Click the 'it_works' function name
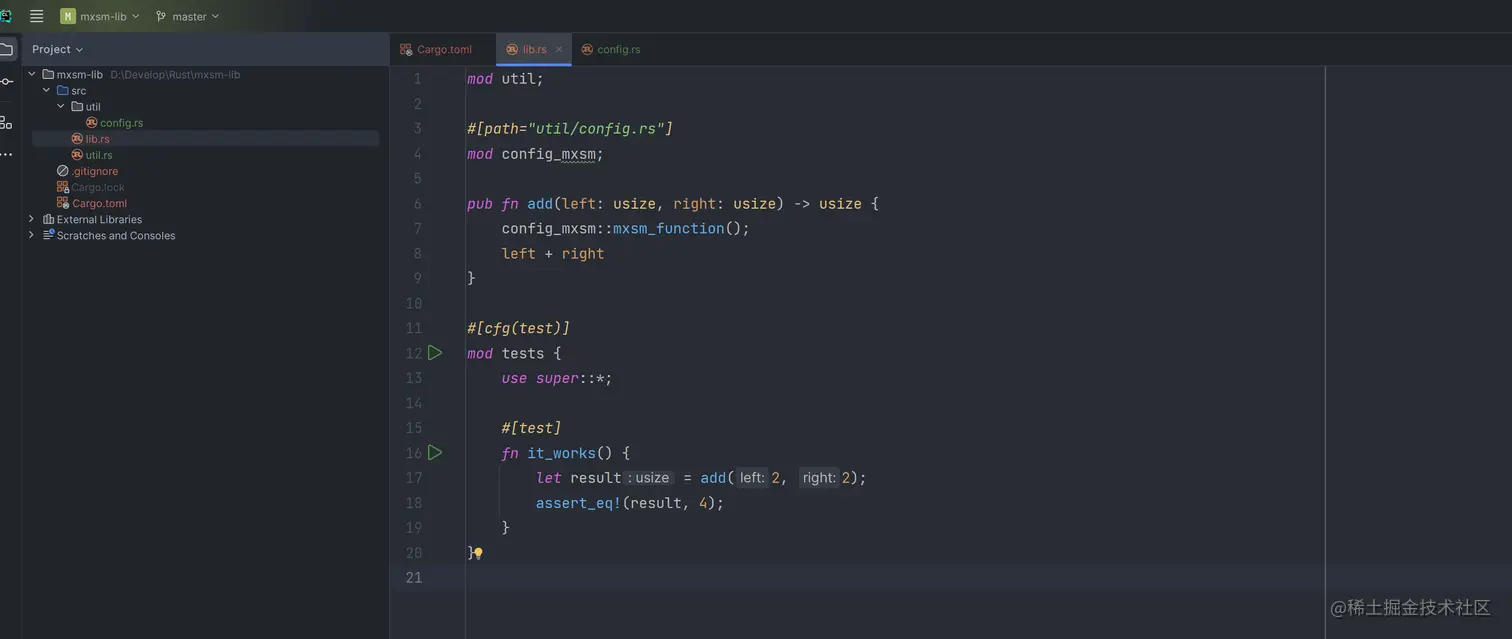The width and height of the screenshot is (1512, 639). [561, 453]
